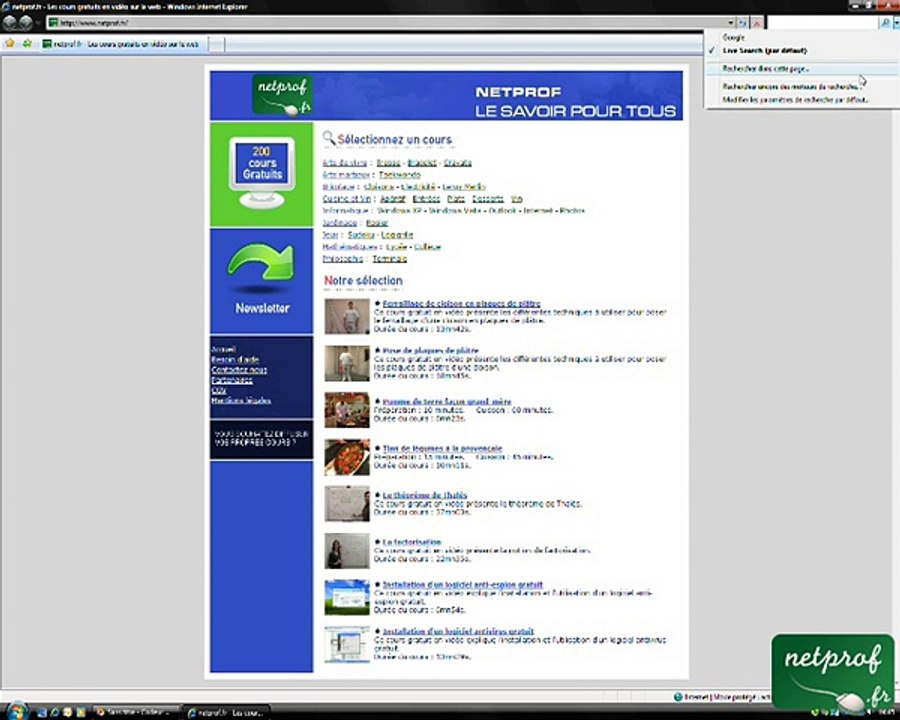
Task: Click Besoin d'aide in the sidebar
Action: click(235, 359)
